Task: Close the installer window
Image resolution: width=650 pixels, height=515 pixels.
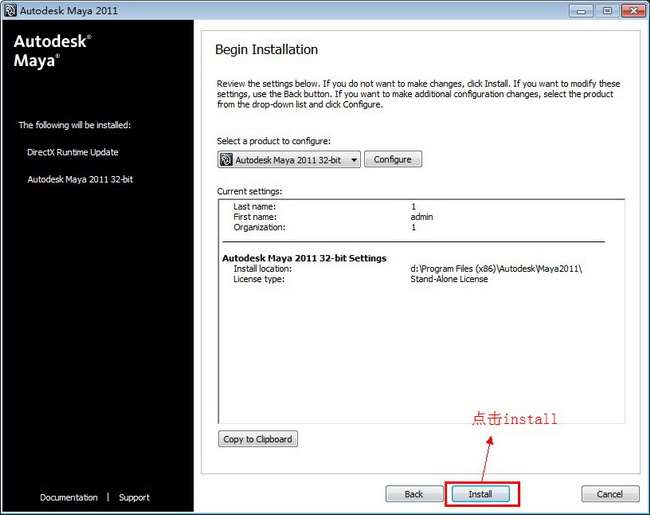Action: click(633, 10)
